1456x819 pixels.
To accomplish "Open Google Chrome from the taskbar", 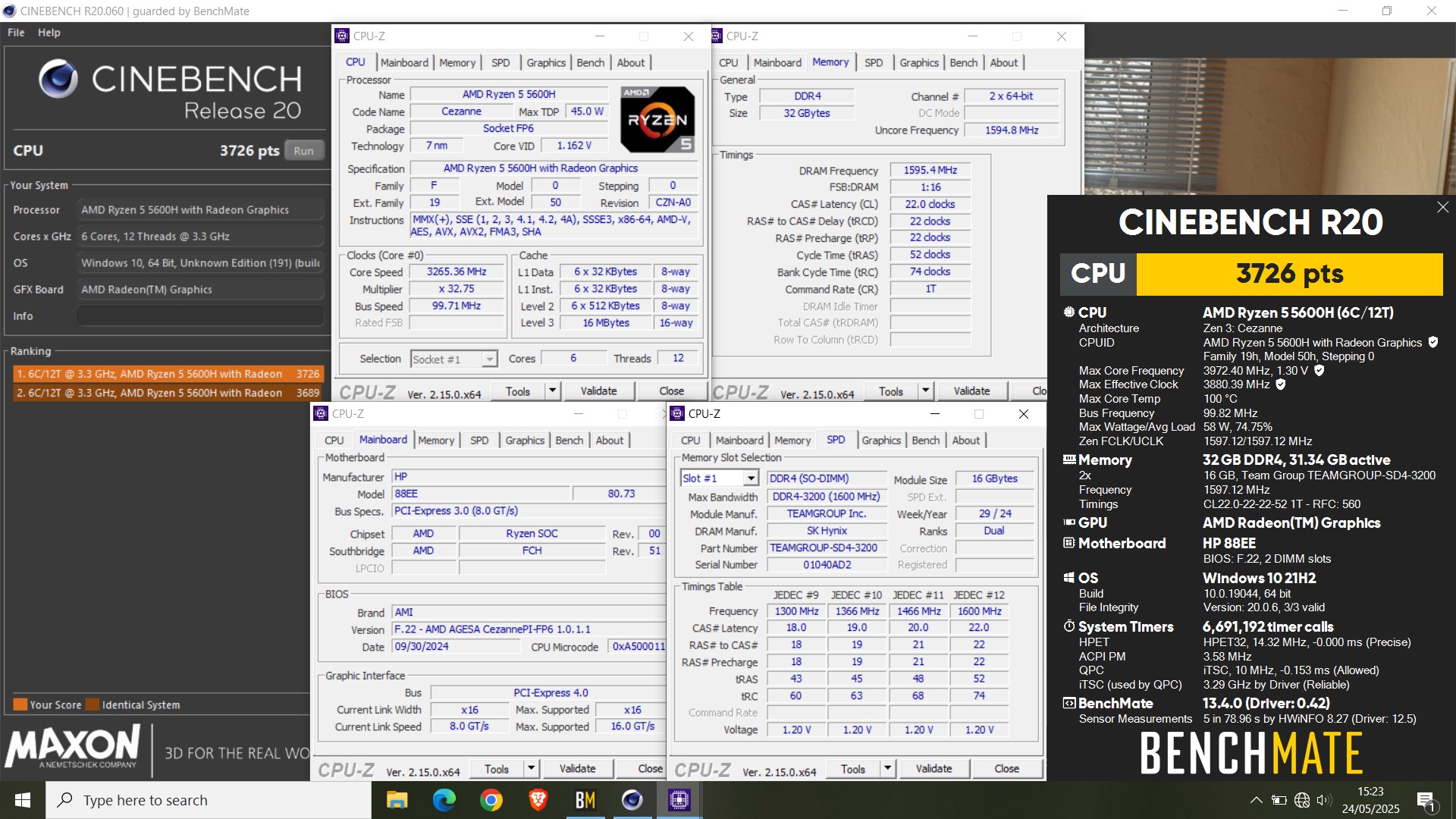I will click(491, 800).
